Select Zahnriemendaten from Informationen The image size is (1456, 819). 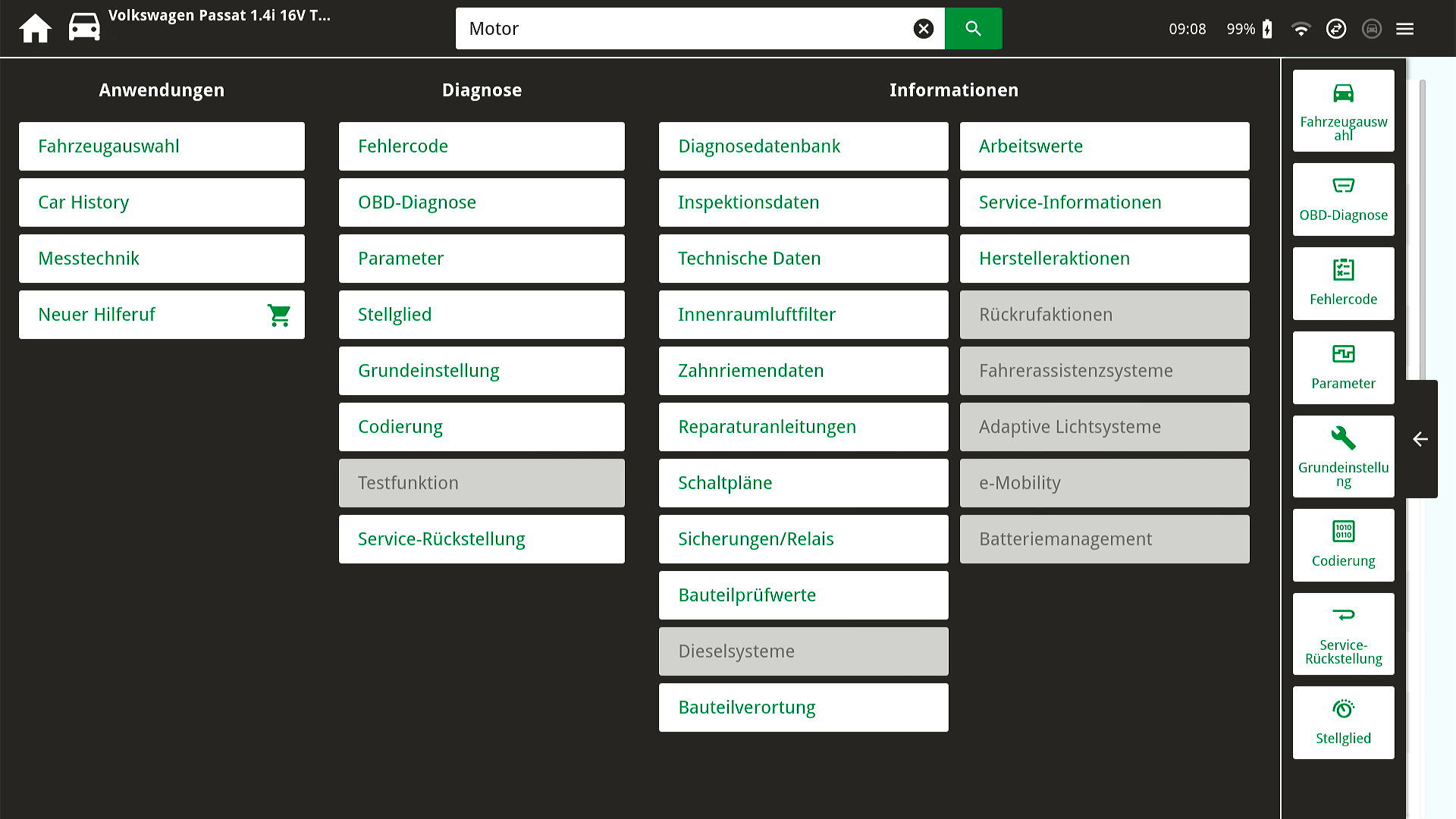[803, 371]
